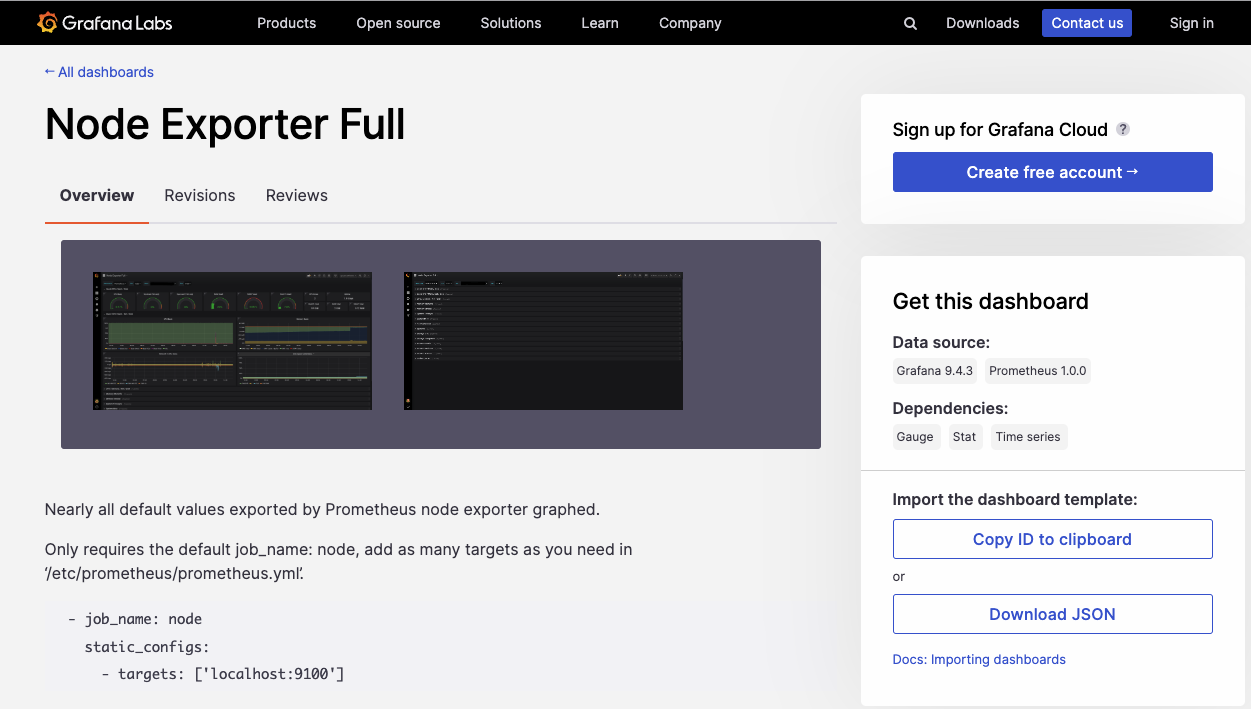
Task: Click the Time series dependency tag
Action: (1028, 437)
